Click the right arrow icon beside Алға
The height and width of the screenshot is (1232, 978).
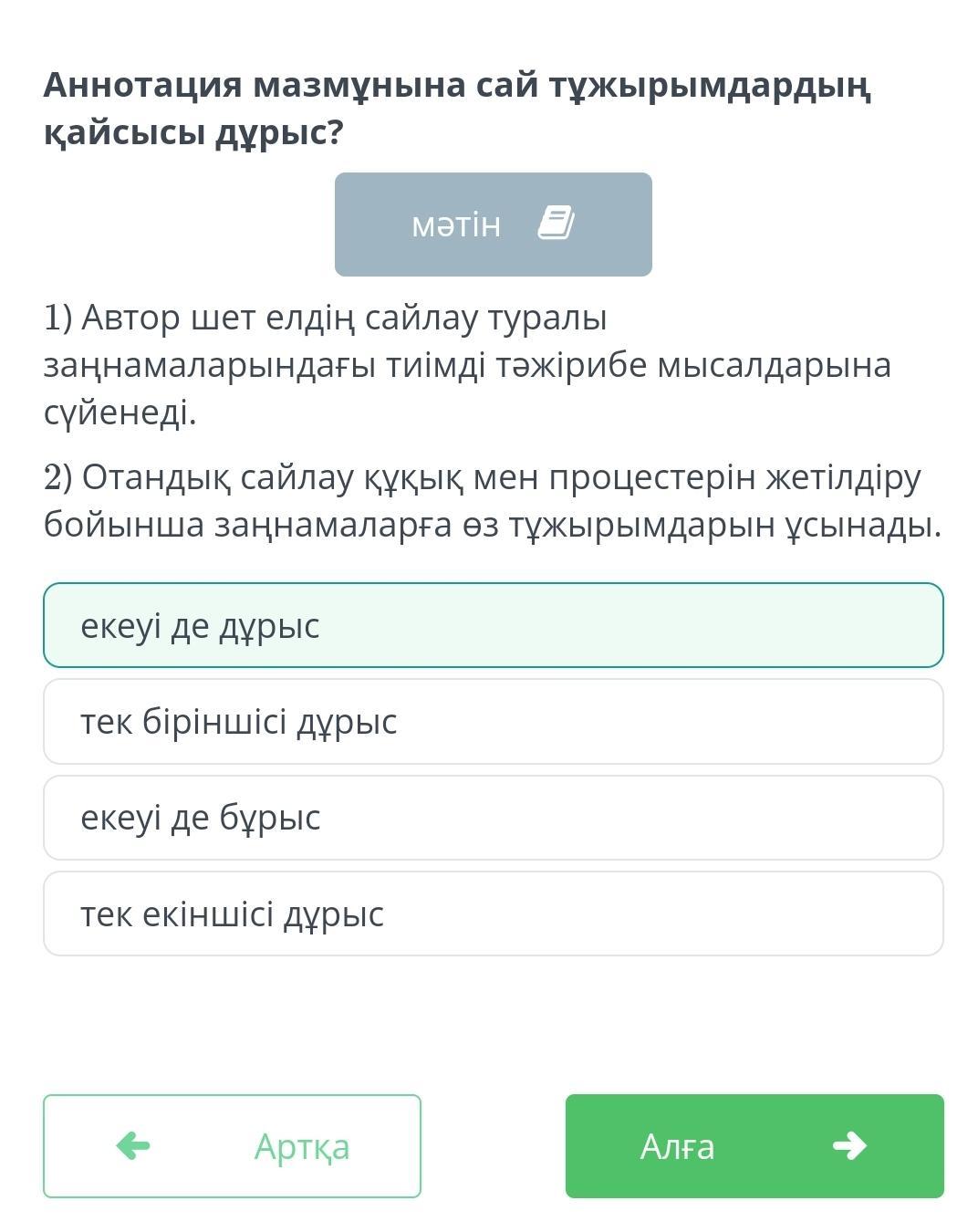tap(849, 1145)
